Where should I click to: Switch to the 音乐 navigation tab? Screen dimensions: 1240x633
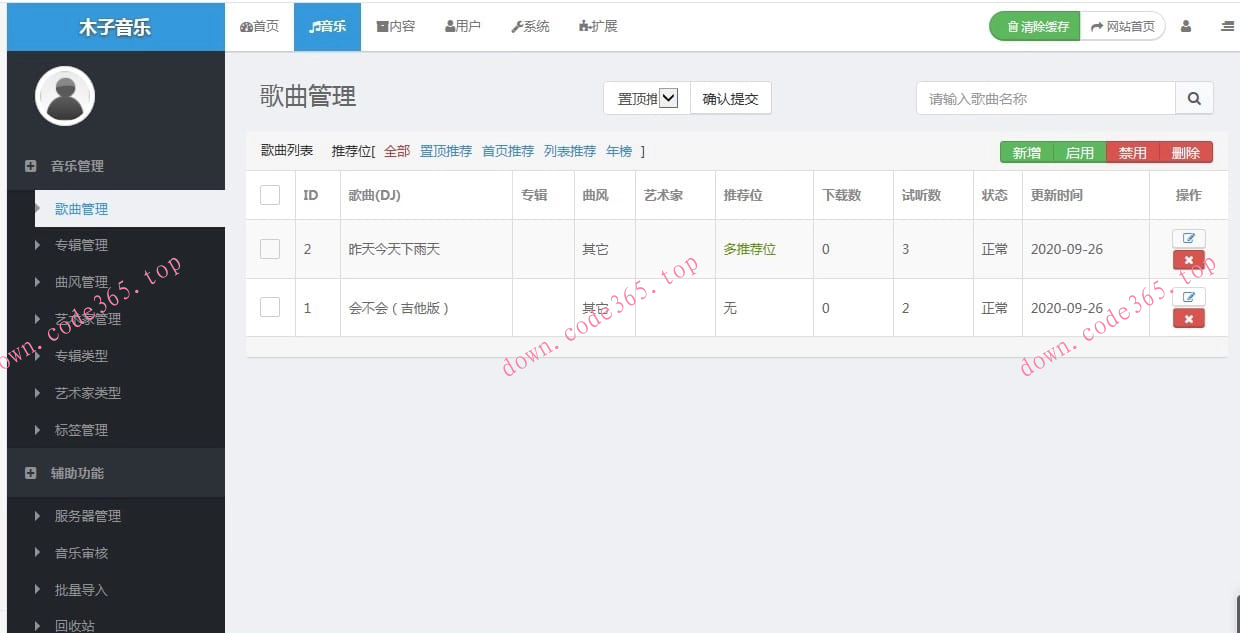(327, 26)
